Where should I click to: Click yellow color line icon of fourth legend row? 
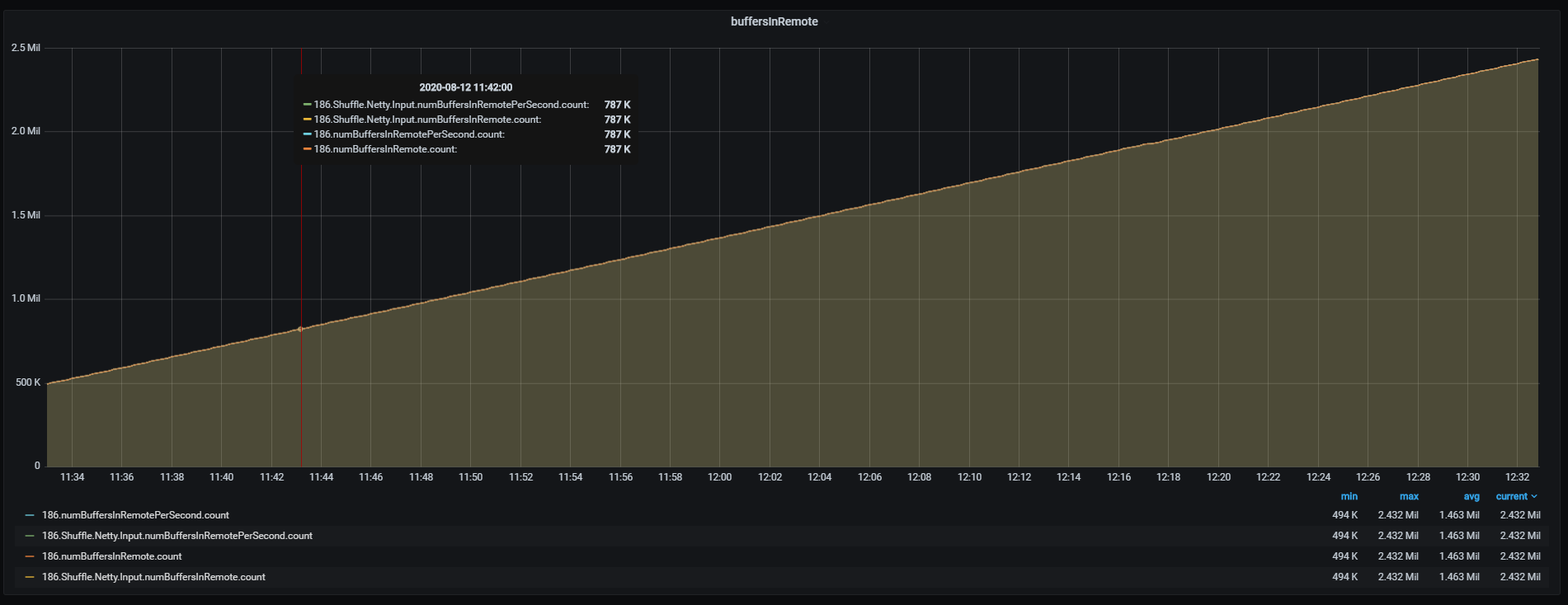pos(31,577)
